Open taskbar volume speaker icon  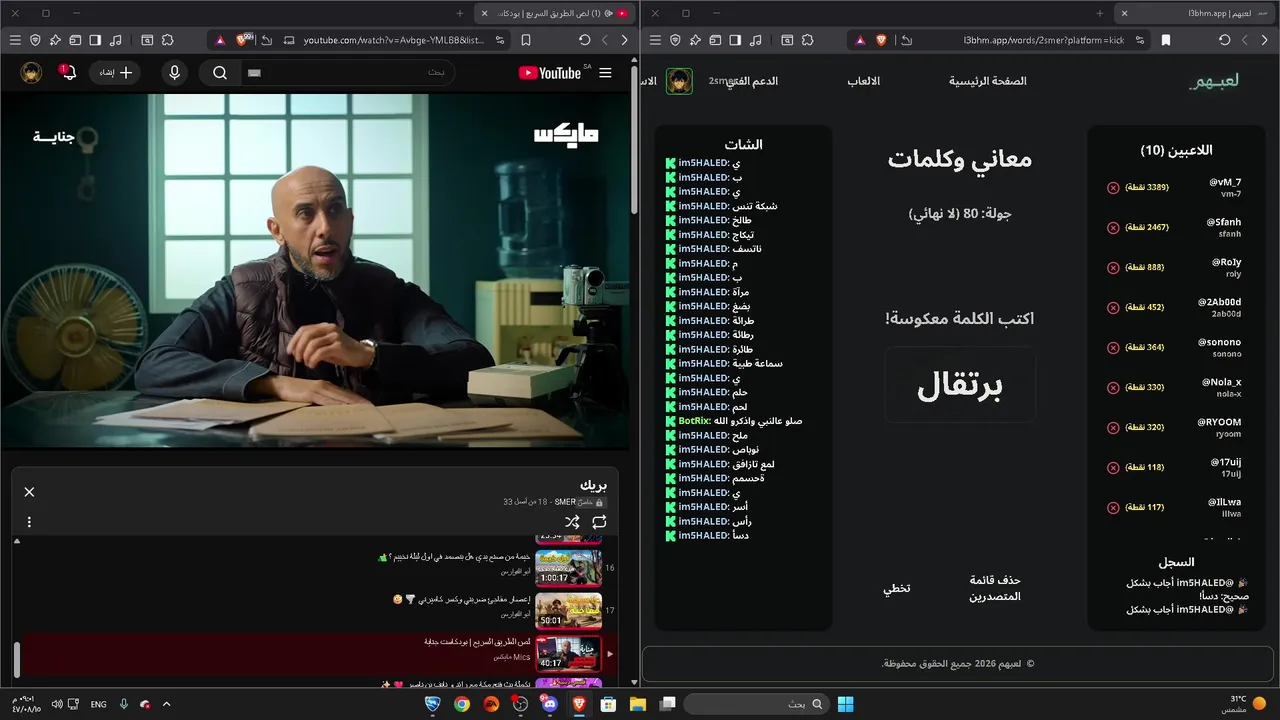point(57,704)
